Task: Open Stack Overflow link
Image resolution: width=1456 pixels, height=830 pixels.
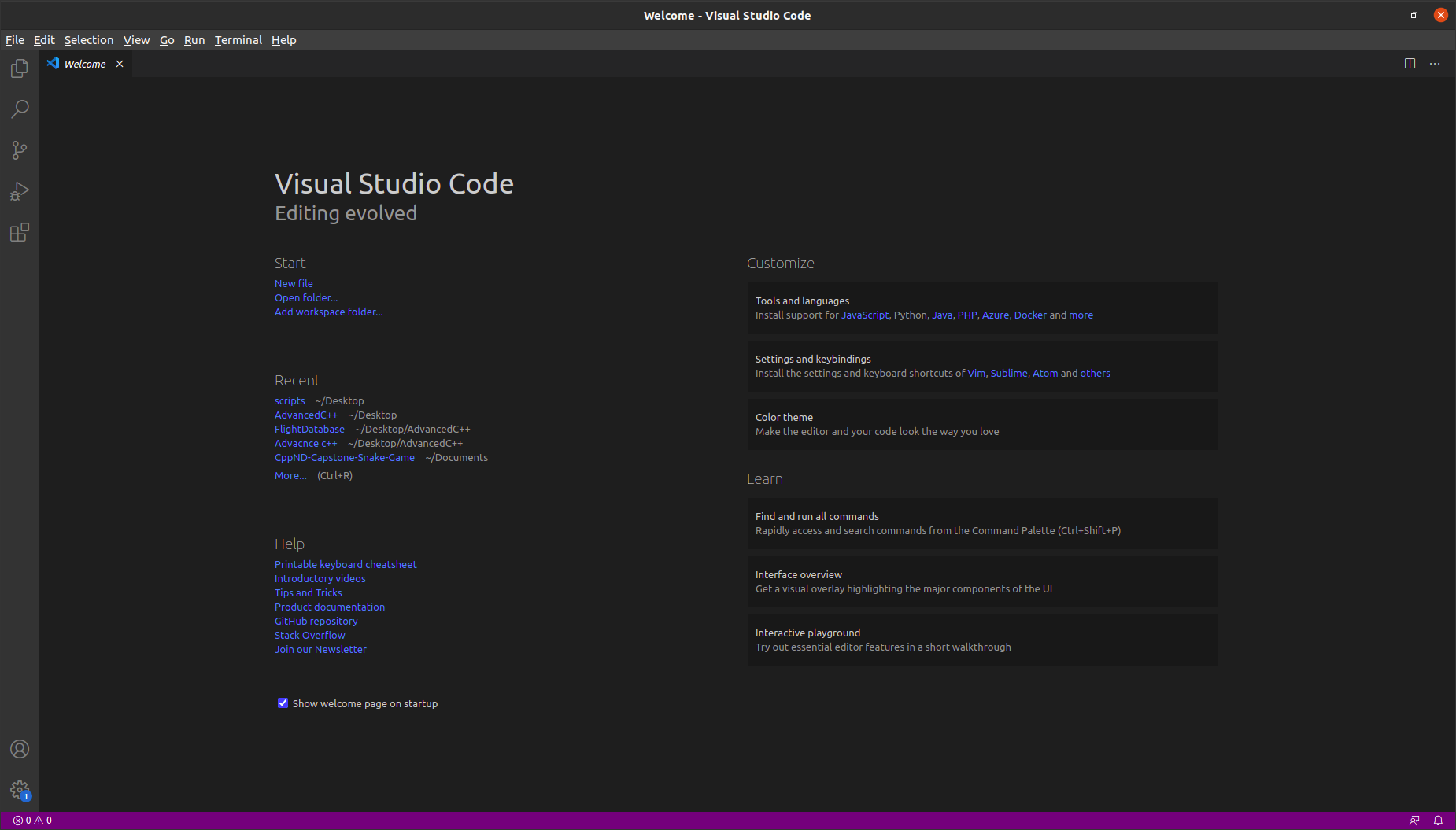Action: (310, 635)
